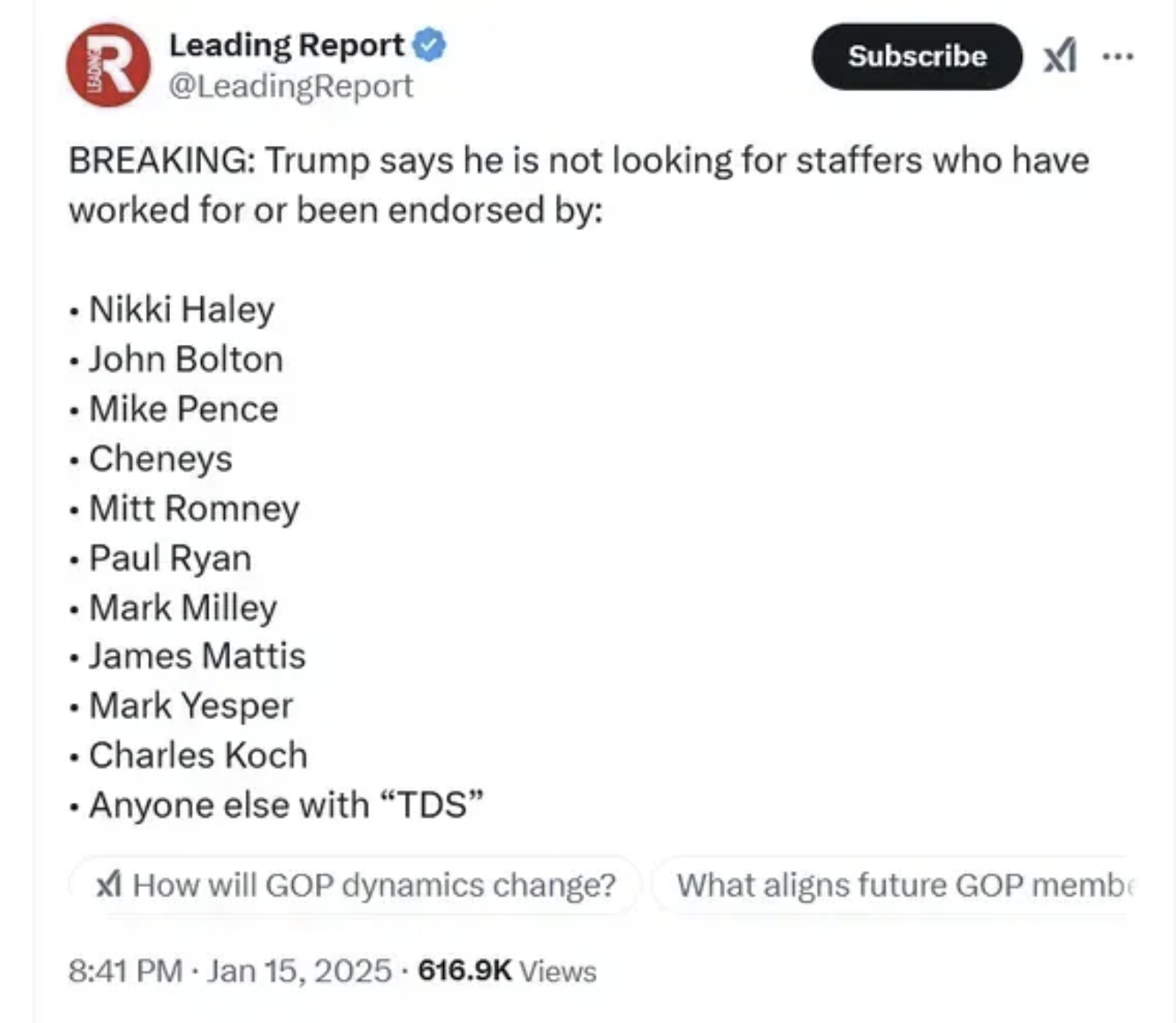Click the Leading Report display name
Screen dimensions: 1176x1023
point(286,45)
